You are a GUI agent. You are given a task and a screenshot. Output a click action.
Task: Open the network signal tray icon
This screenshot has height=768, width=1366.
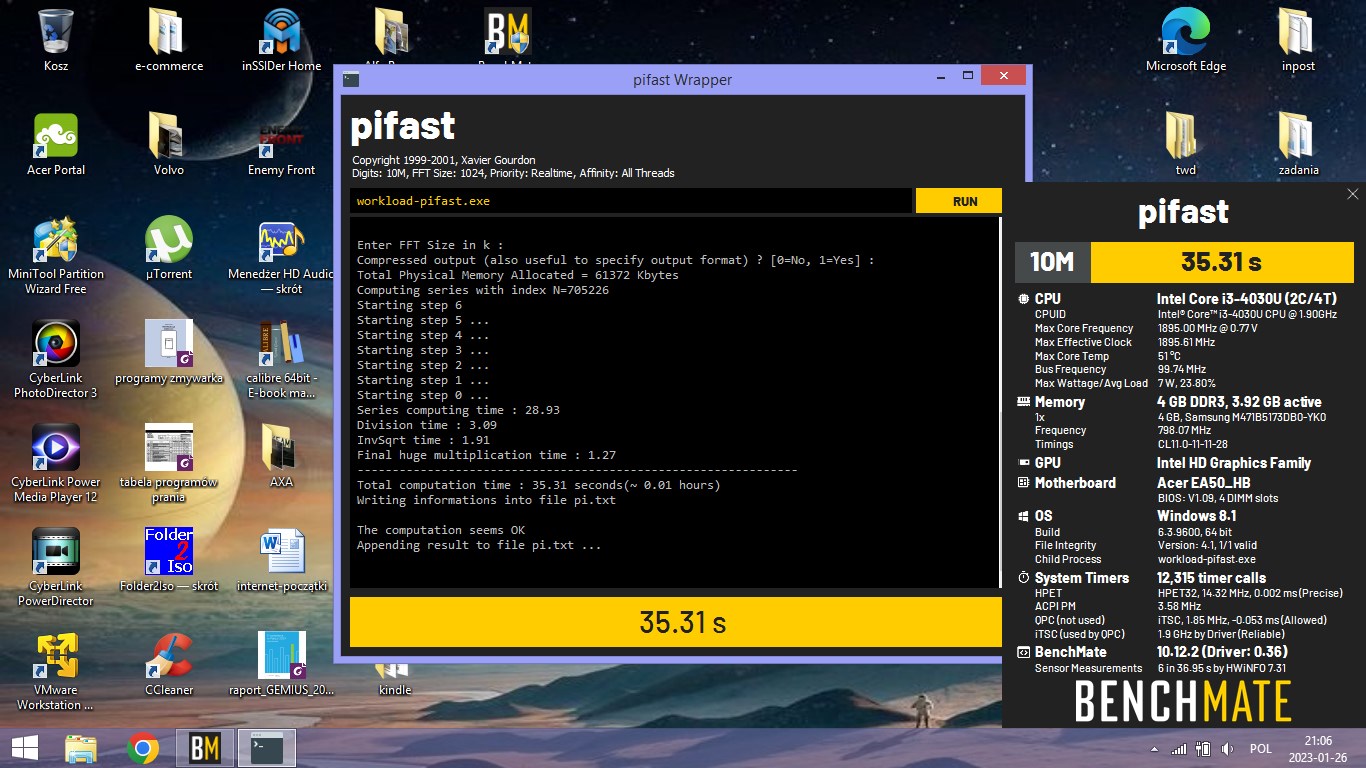point(1180,748)
